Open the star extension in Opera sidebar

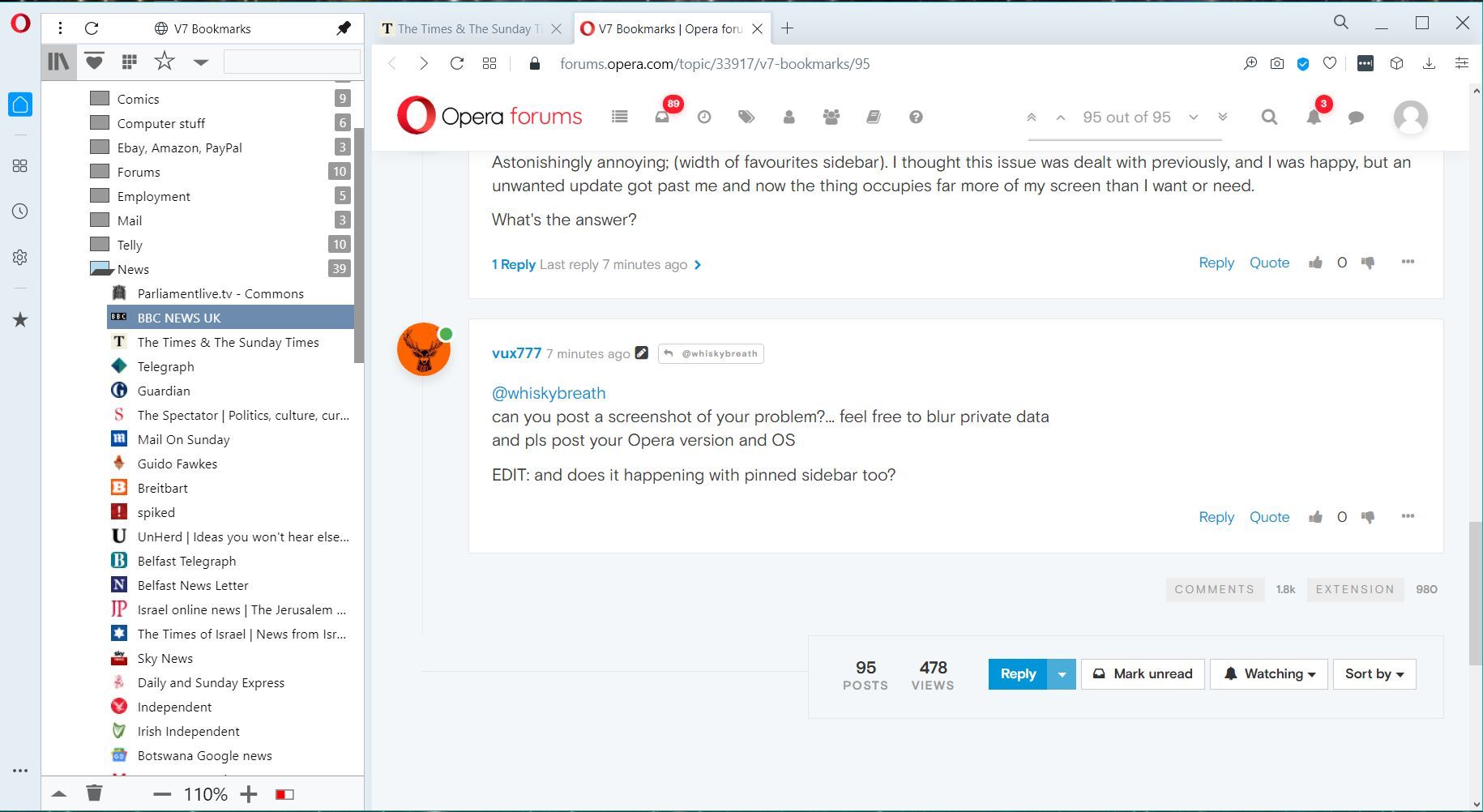pos(20,320)
